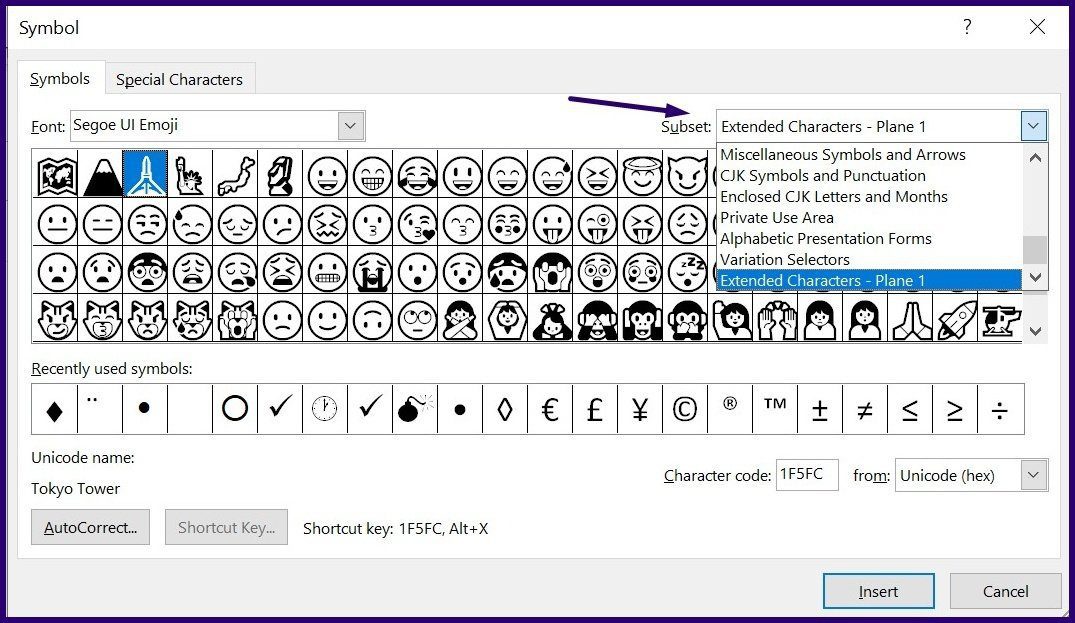Choose the Statue of Liberty emoji
Viewport: 1075px width, 623px height.
pyautogui.click(x=190, y=174)
